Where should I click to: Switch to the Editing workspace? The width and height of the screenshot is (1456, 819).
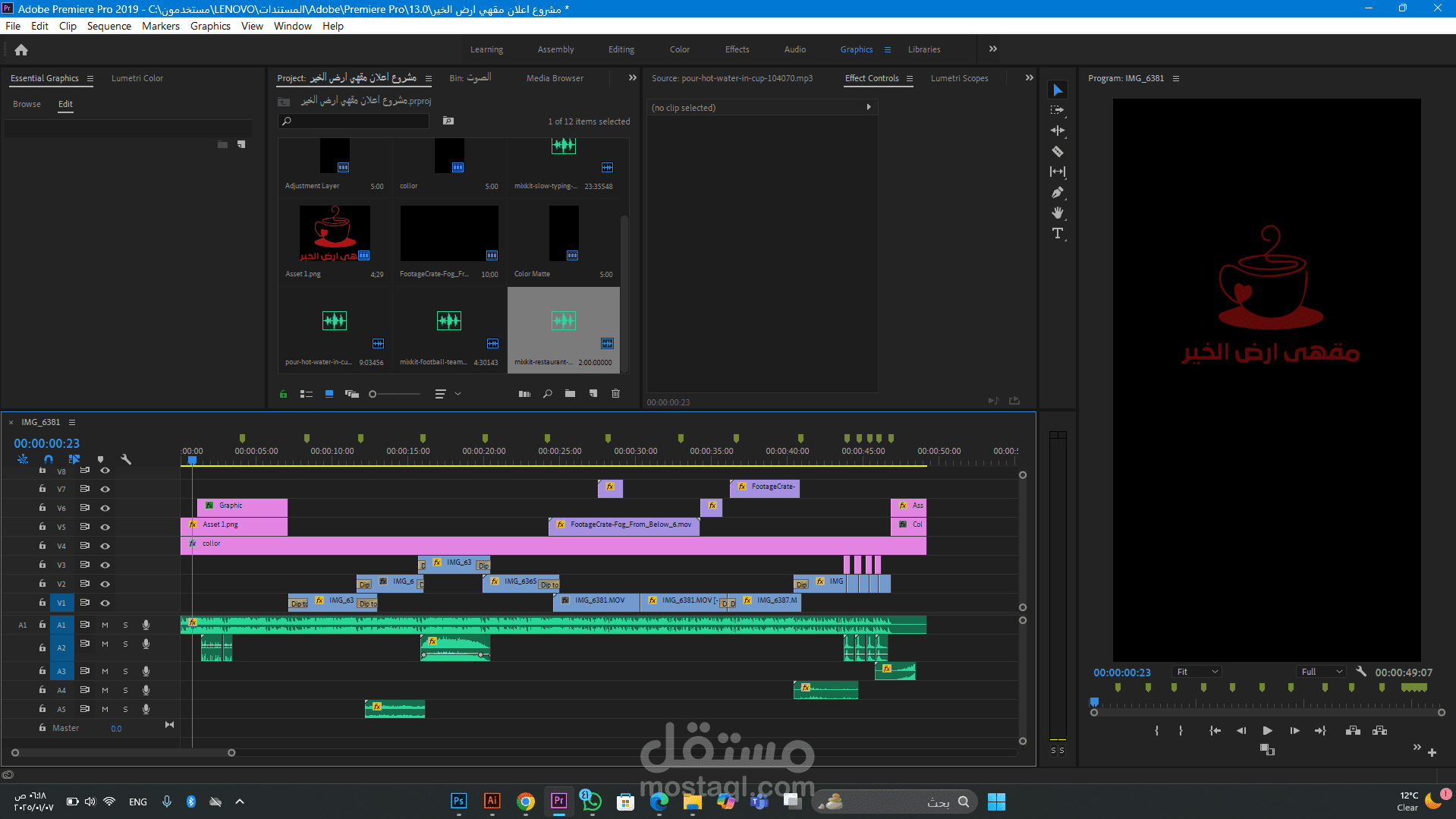coord(621,49)
